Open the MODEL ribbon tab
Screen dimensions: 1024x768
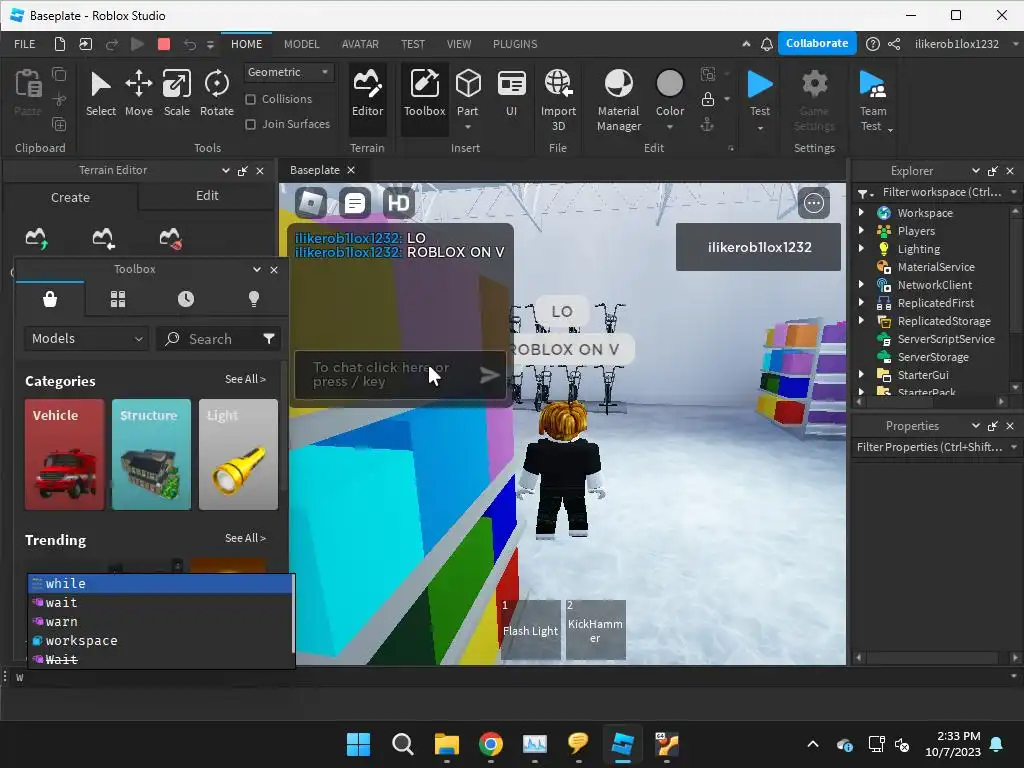coord(301,44)
